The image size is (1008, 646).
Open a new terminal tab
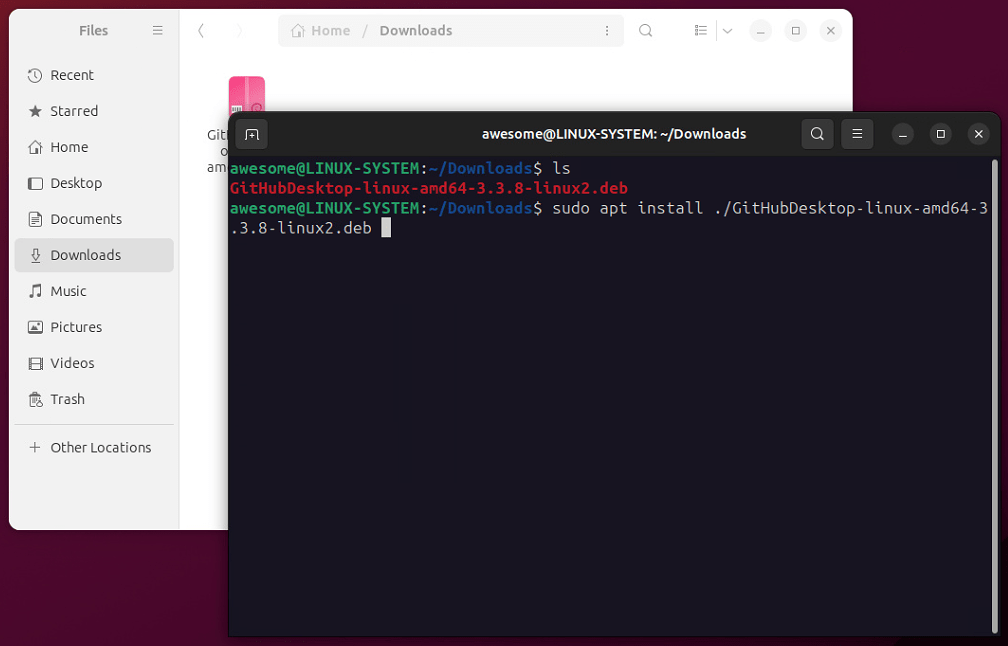tap(251, 134)
